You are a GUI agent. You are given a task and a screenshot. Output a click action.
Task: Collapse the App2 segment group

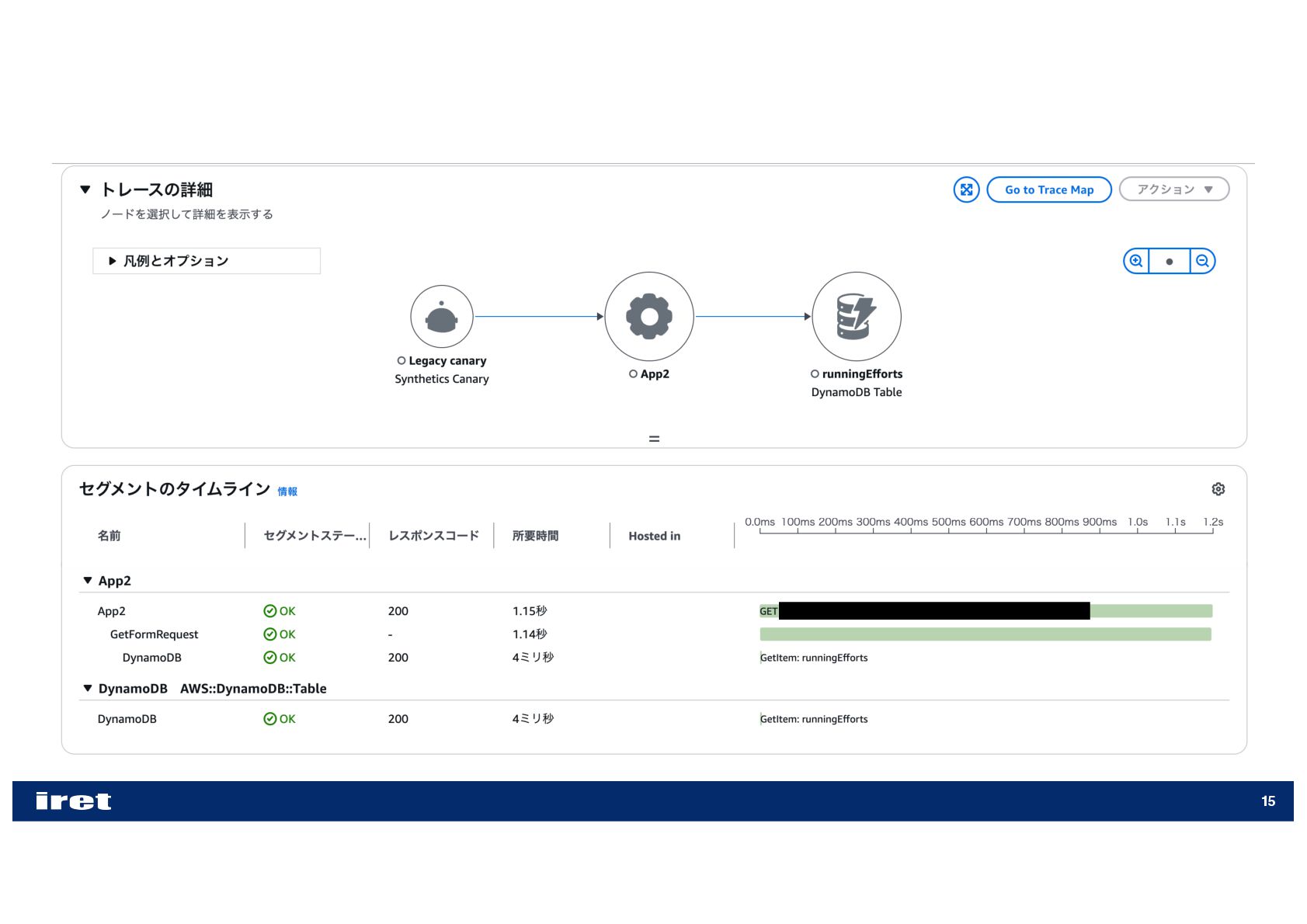(88, 581)
